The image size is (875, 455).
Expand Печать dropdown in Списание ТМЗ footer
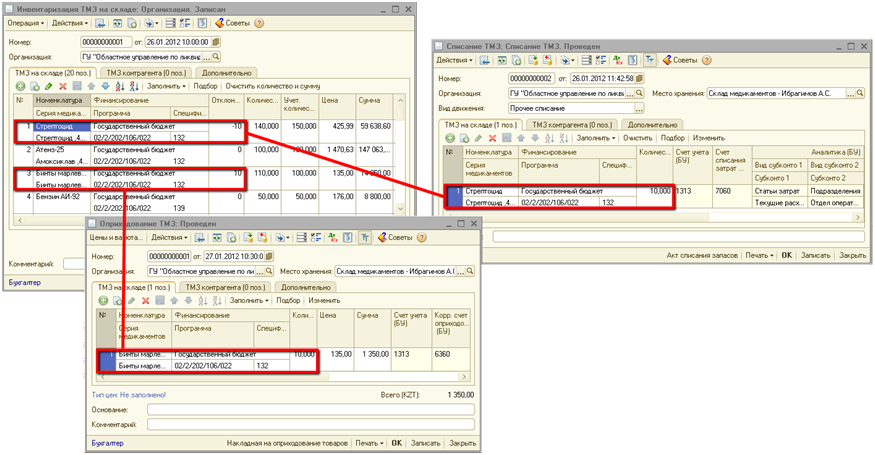point(760,256)
